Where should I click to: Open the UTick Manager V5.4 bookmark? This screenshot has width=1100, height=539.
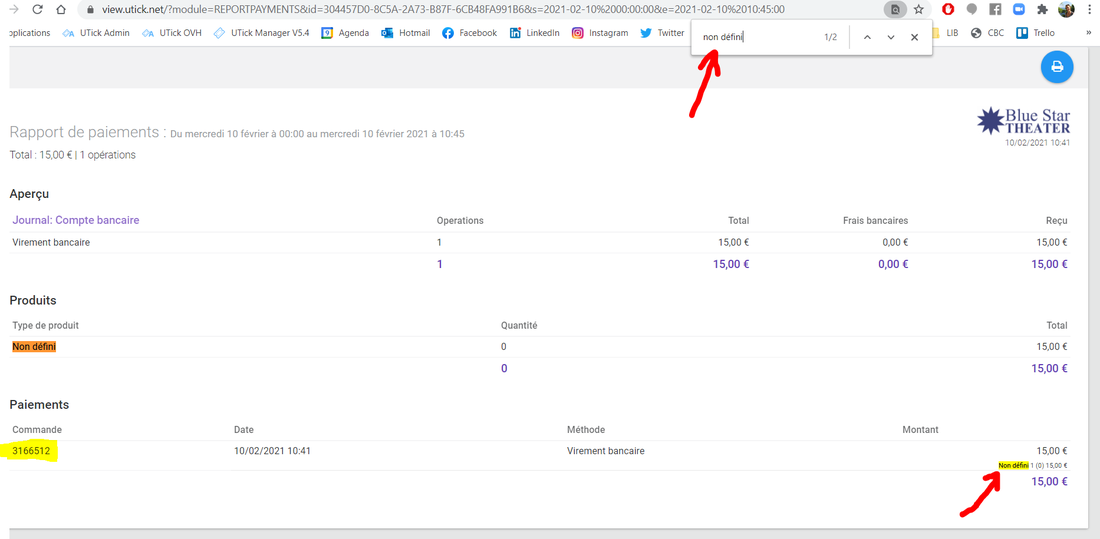click(261, 33)
